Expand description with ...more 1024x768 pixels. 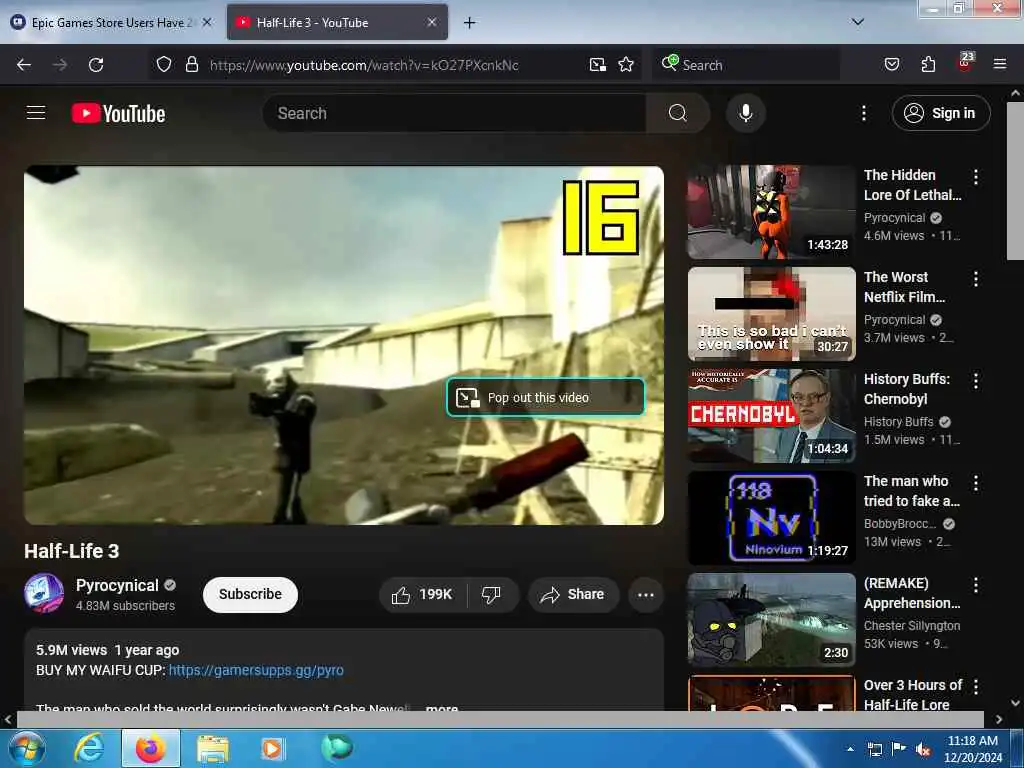[x=441, y=707]
